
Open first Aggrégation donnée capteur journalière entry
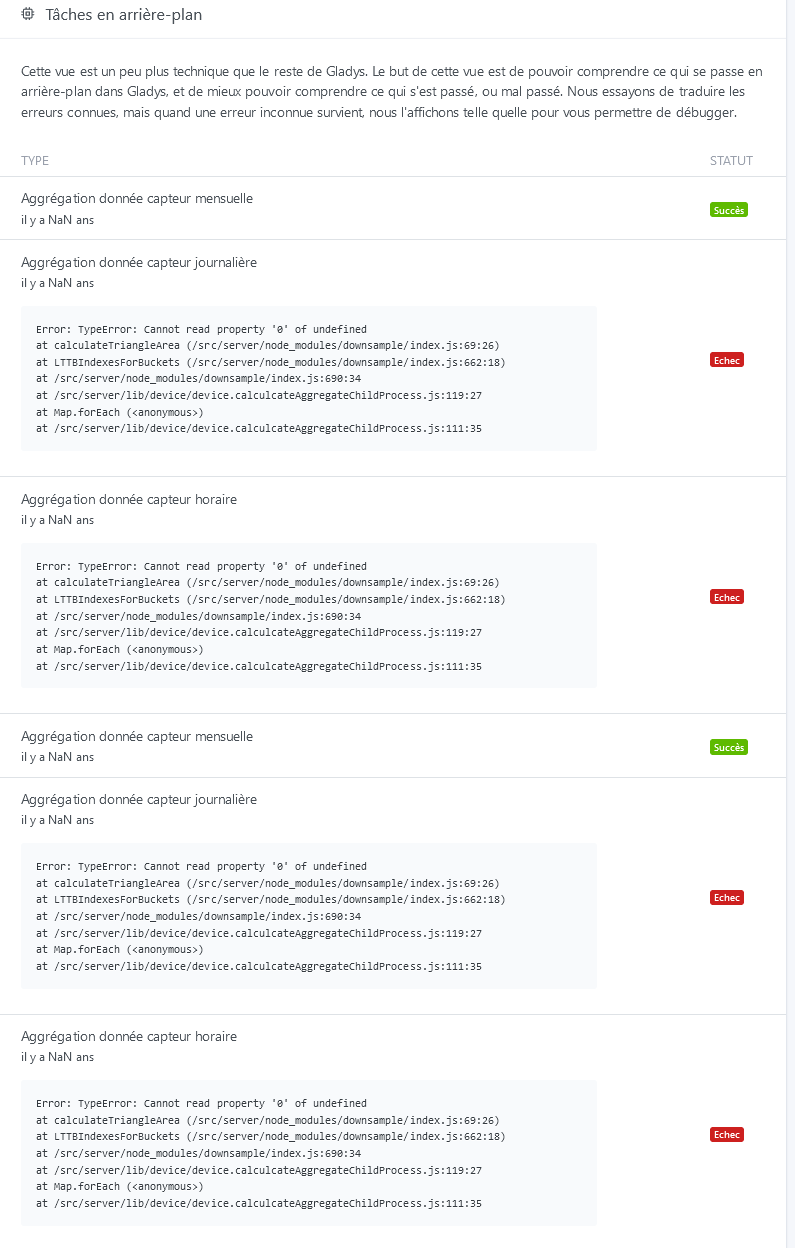click(139, 263)
